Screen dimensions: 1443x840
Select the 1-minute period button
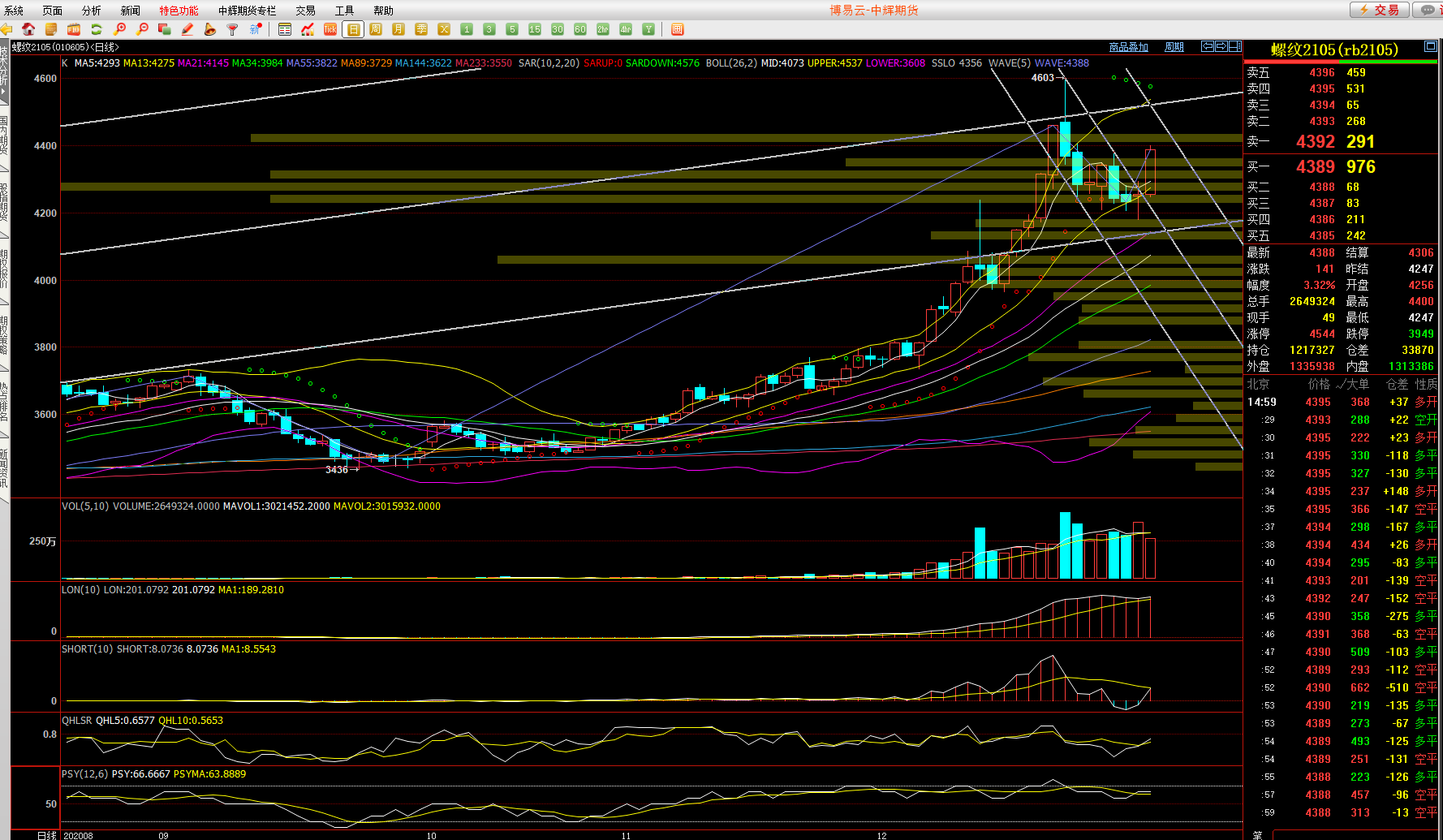click(467, 29)
